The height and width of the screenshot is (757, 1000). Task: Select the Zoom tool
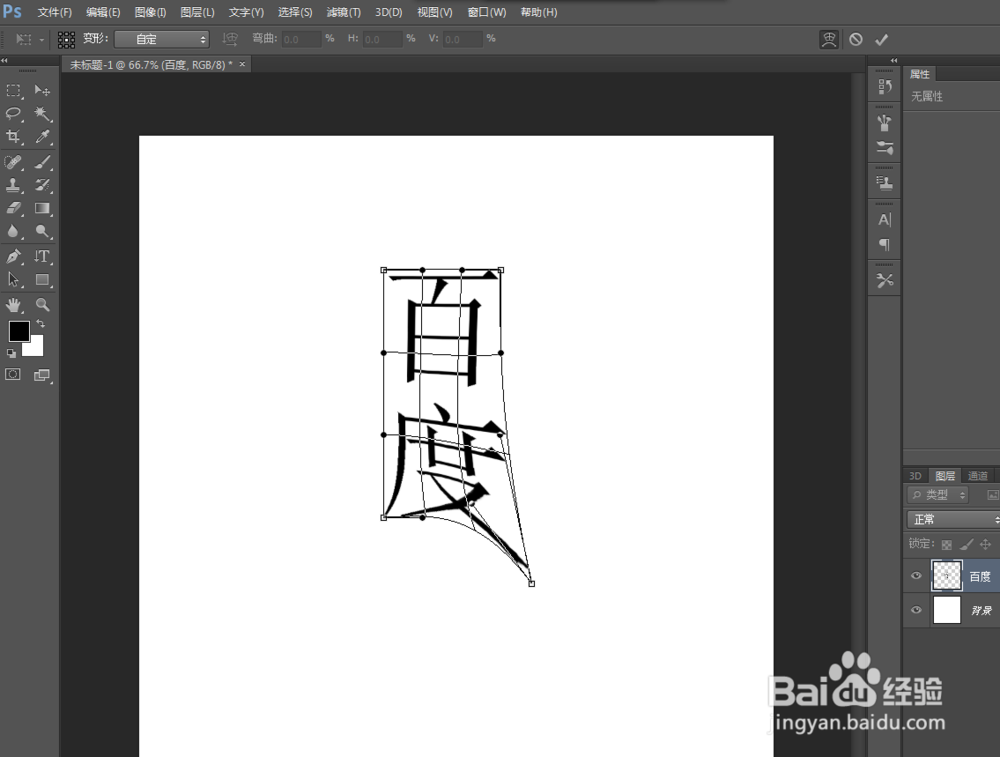pyautogui.click(x=42, y=305)
